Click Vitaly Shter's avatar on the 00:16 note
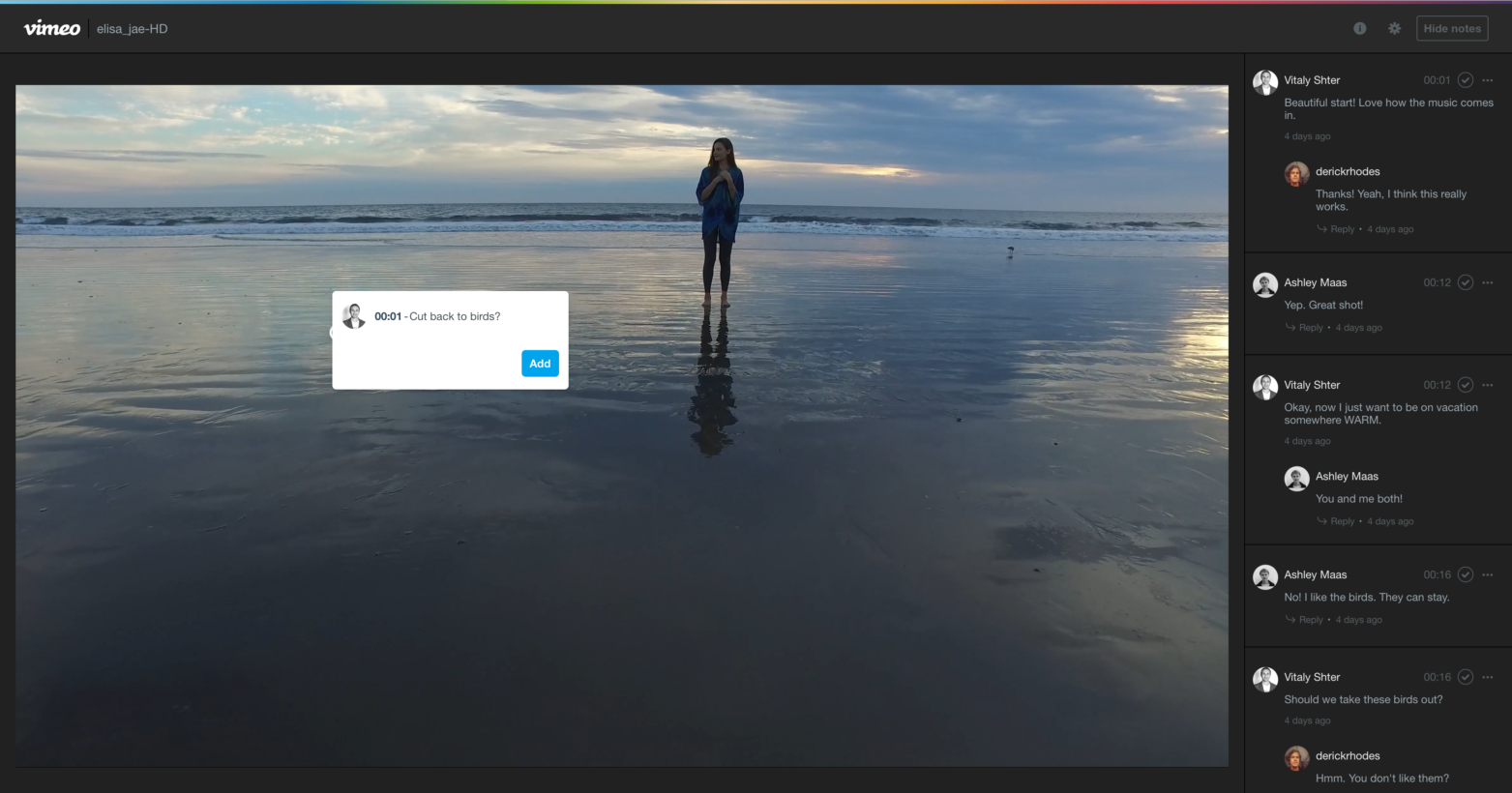1512x793 pixels. (x=1265, y=679)
